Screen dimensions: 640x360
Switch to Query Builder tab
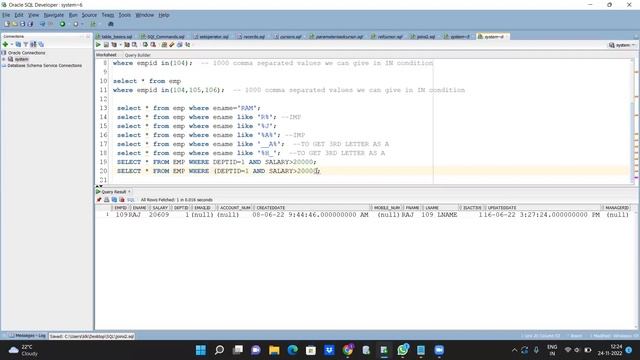point(138,55)
